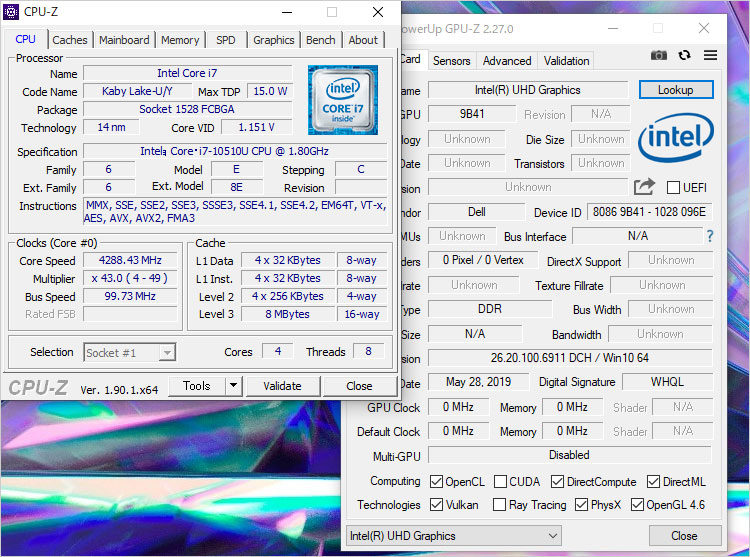750x557 pixels.
Task: Click the Close button in CPU-Z
Action: 359,386
